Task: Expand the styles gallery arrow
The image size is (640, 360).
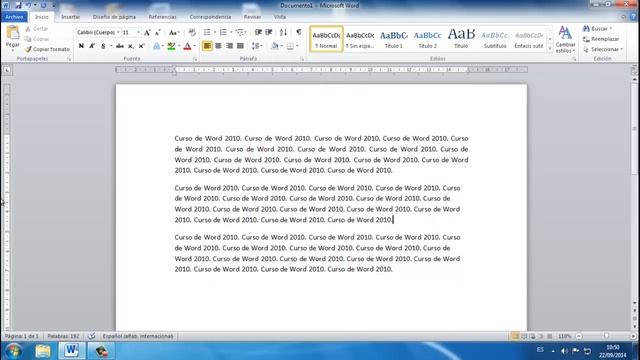Action: [x=550, y=49]
